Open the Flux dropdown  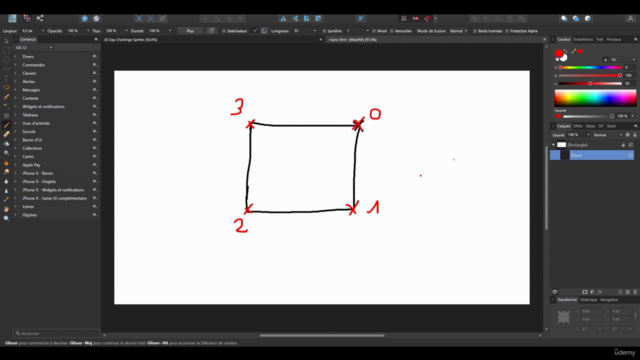point(126,31)
